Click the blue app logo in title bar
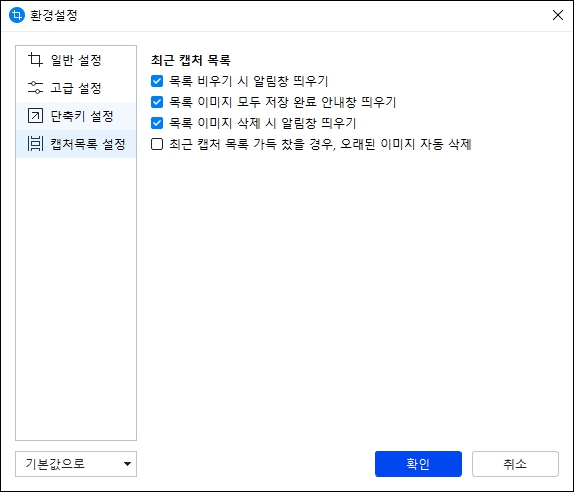 (16, 15)
